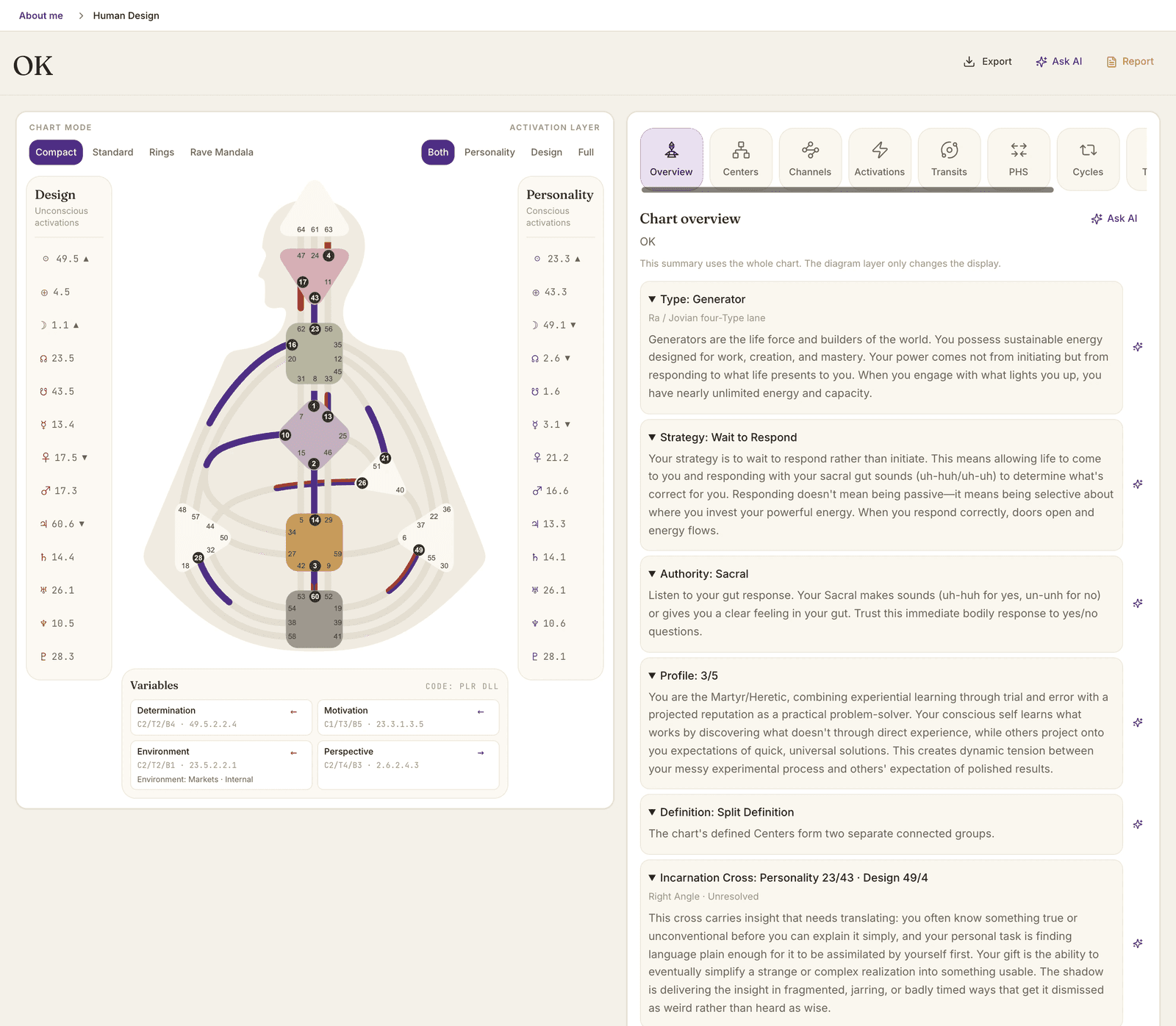
Task: Click sparkle icon beside Incarnation Cross card
Action: click(1138, 944)
